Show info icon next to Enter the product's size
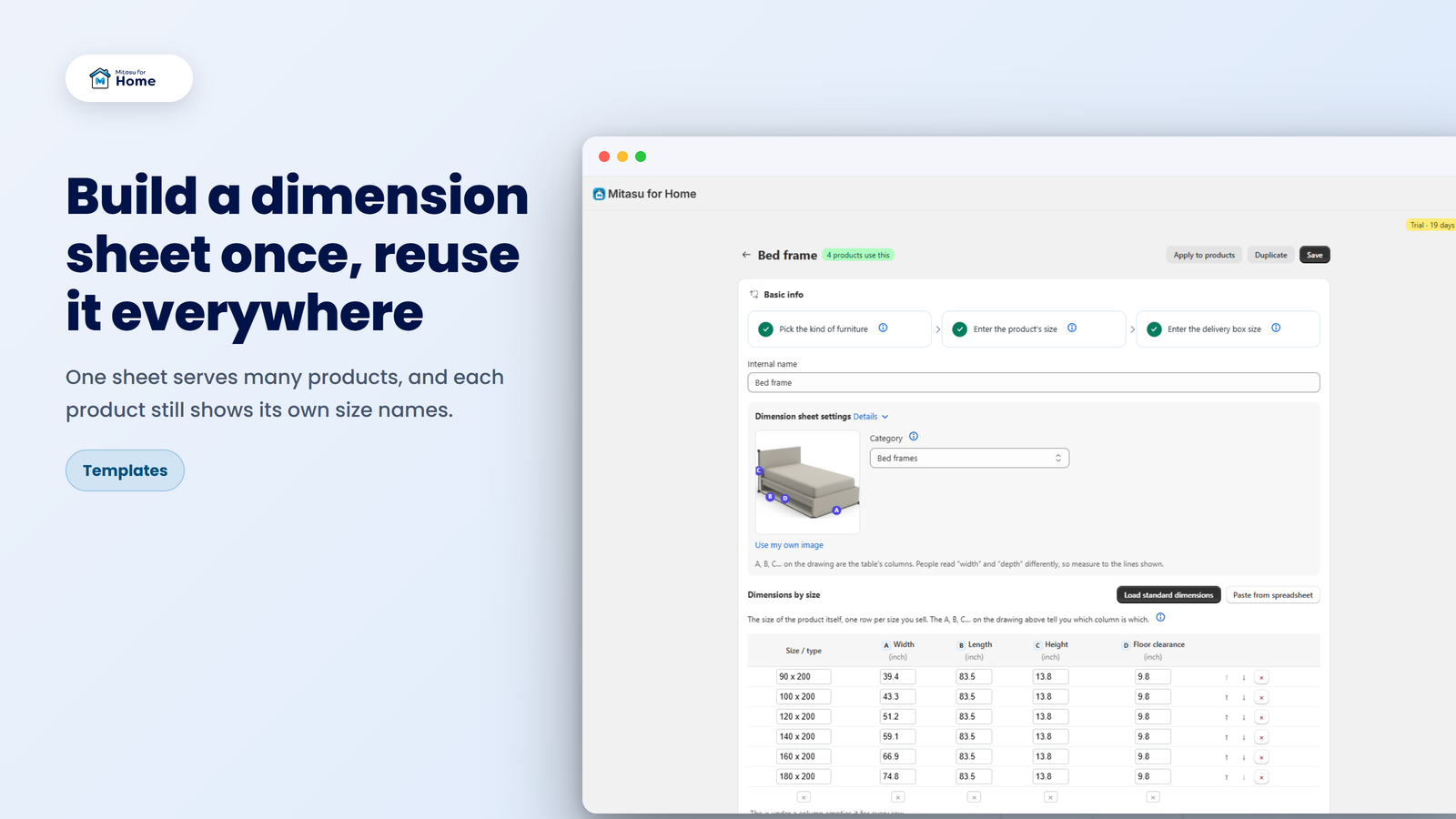The width and height of the screenshot is (1456, 819). click(1072, 329)
